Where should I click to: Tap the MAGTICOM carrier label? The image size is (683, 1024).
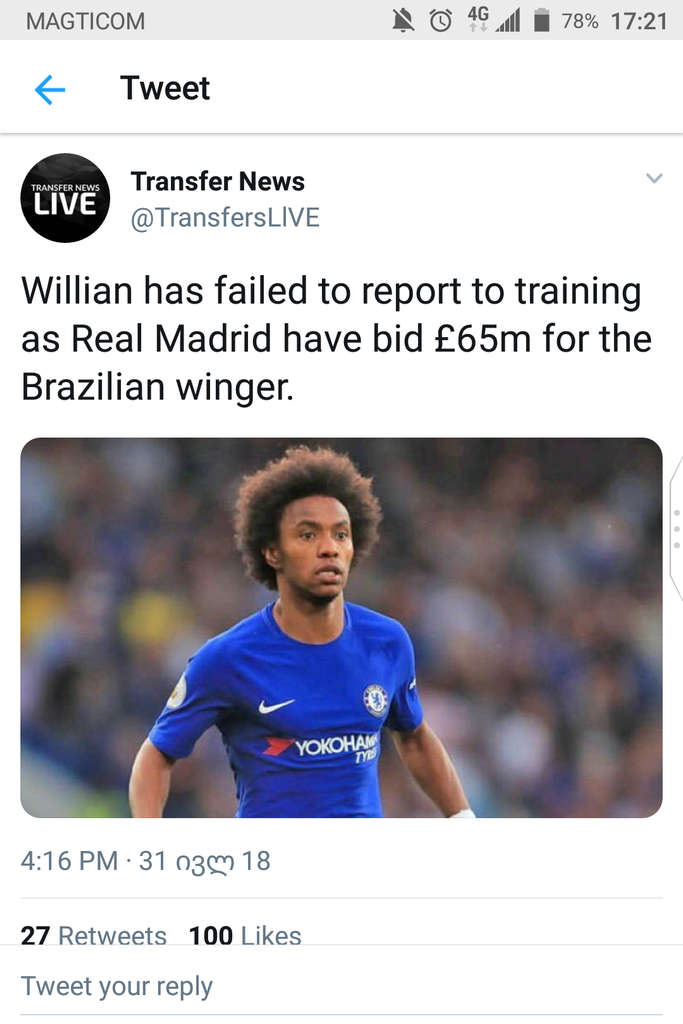[x=86, y=21]
